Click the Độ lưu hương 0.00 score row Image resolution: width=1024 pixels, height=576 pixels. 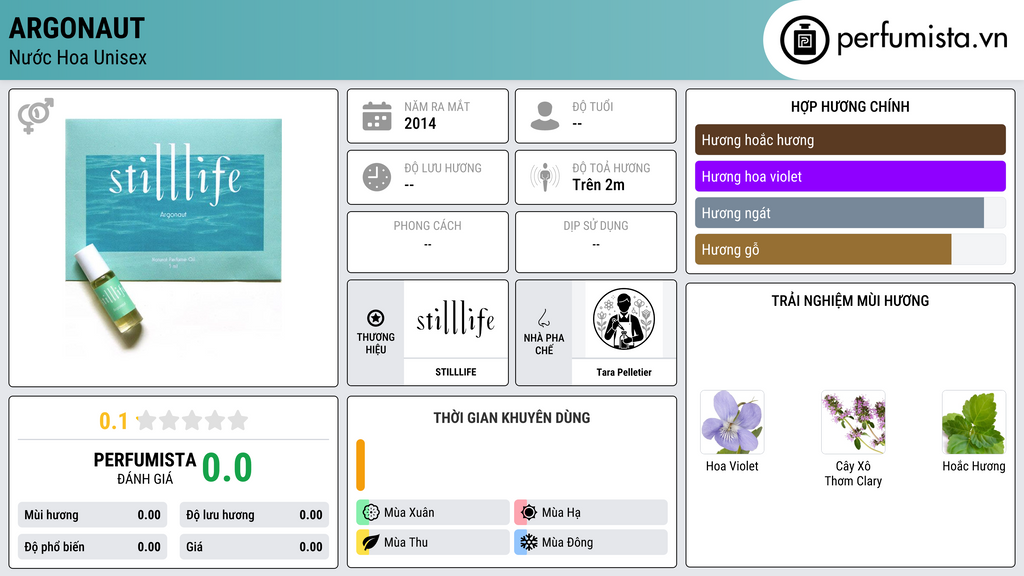tap(254, 515)
